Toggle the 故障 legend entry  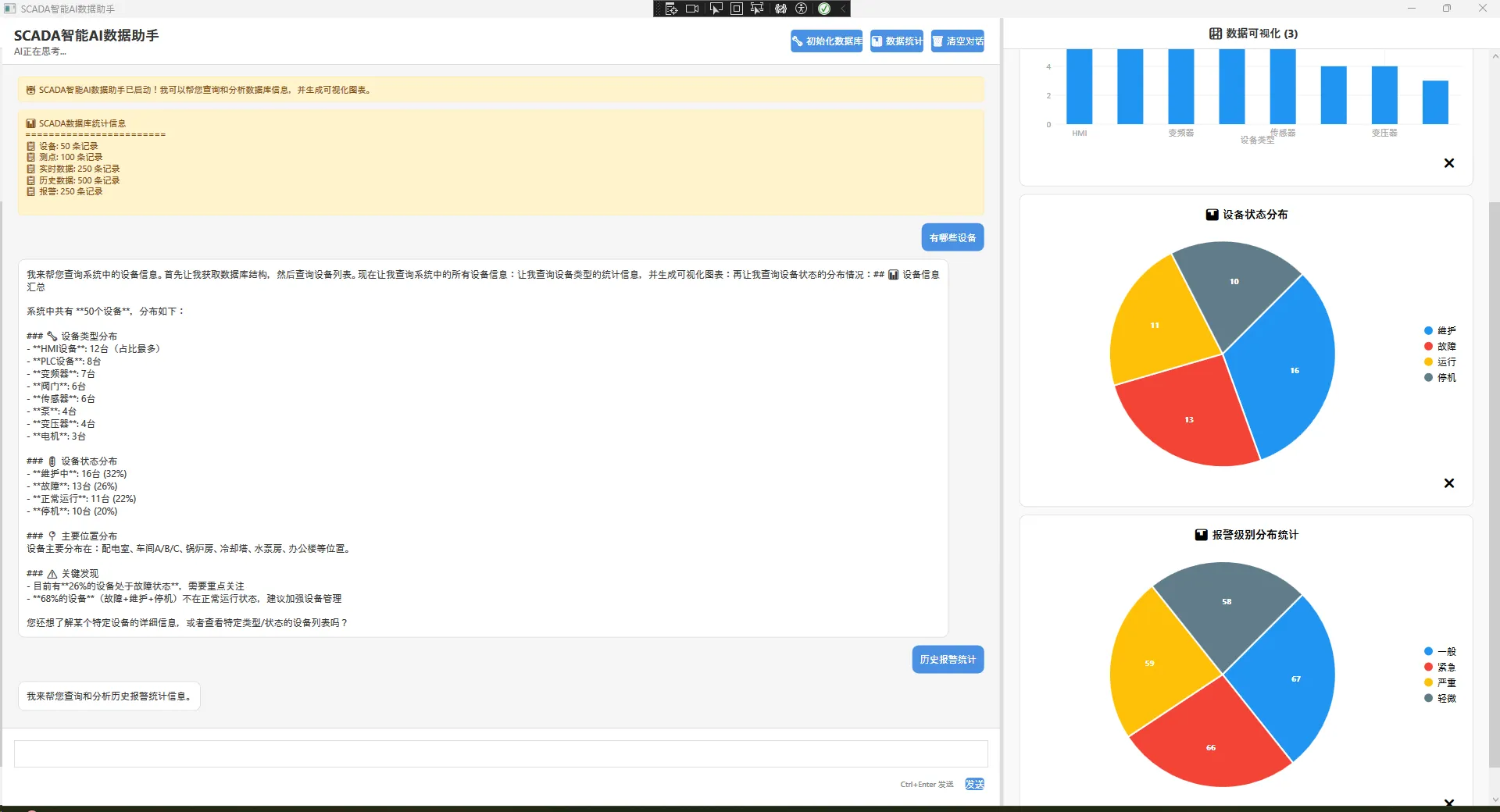[1440, 347]
